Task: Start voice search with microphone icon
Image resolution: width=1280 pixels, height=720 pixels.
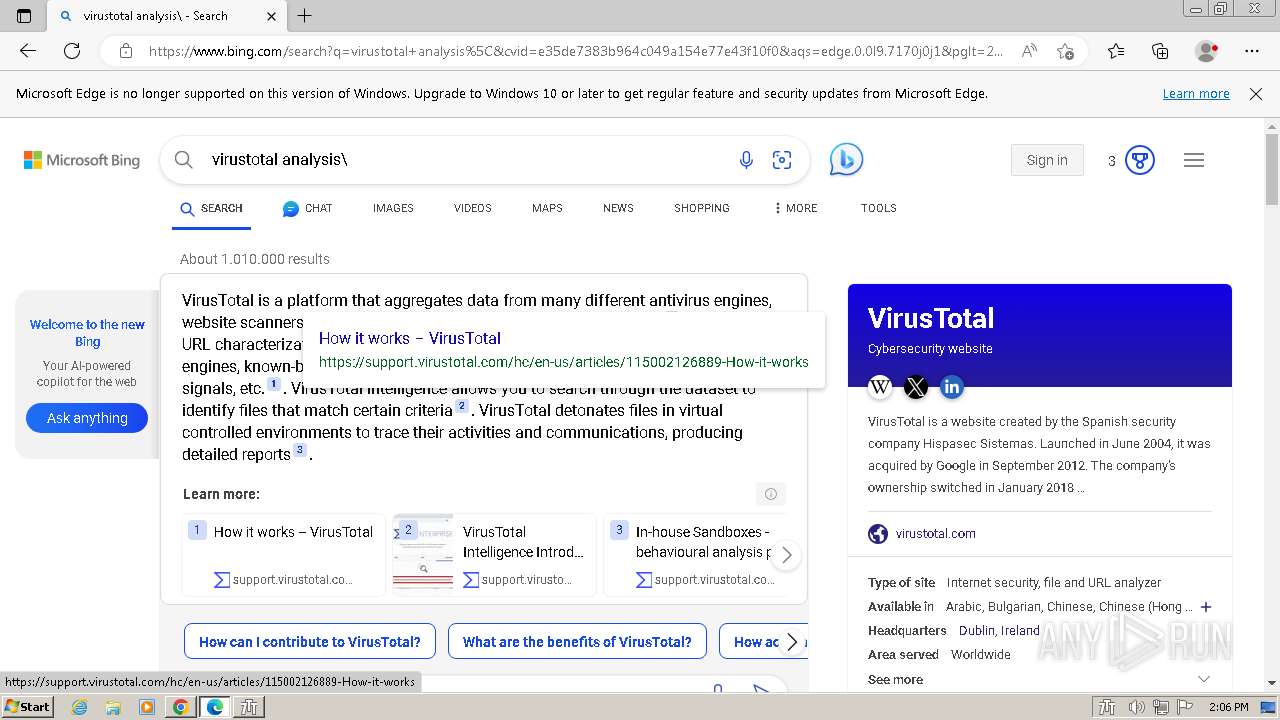Action: (x=746, y=160)
